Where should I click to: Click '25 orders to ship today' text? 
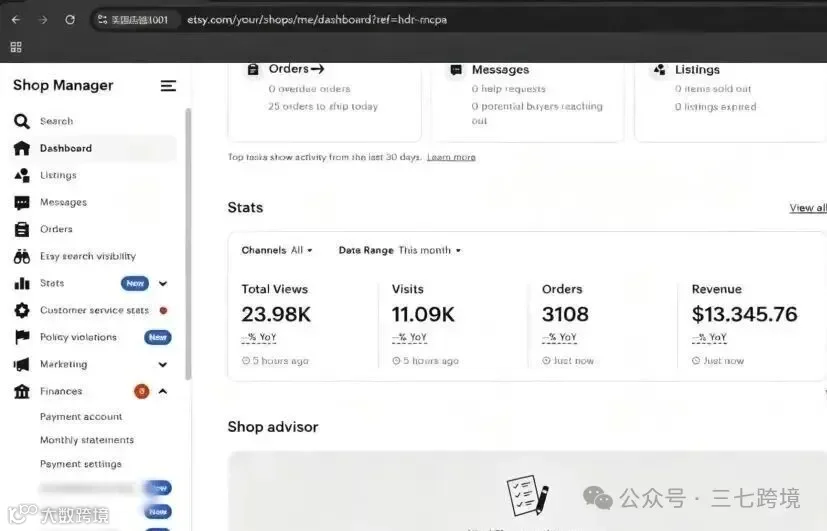pyautogui.click(x=323, y=107)
